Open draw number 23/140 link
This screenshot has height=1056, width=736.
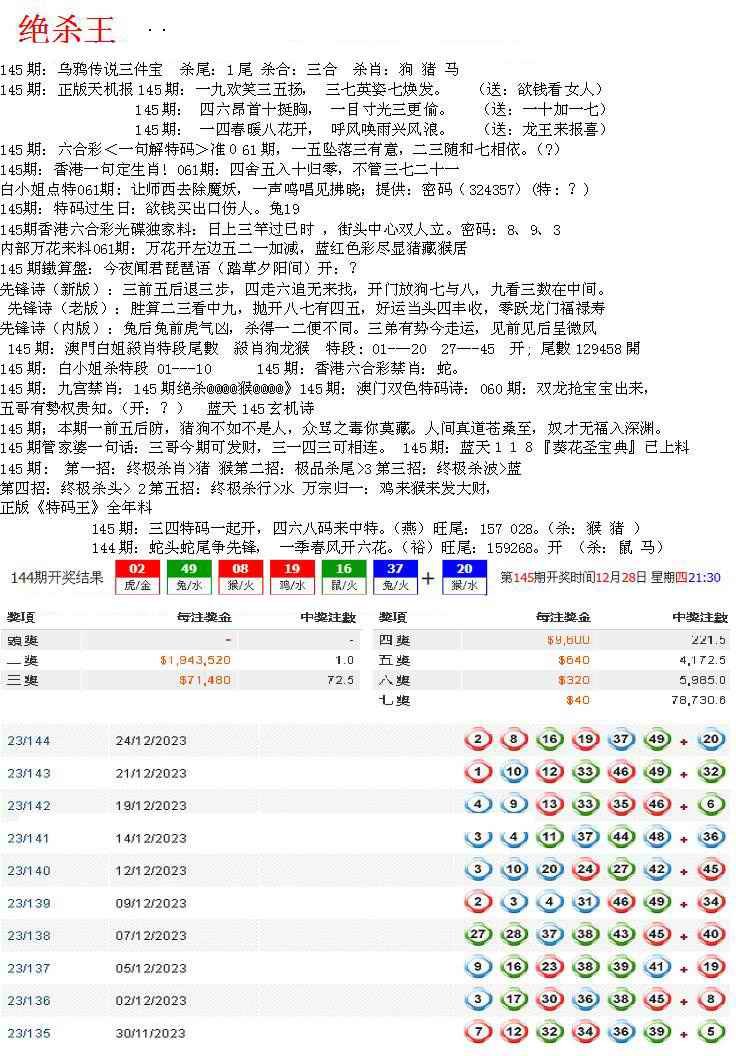point(28,871)
